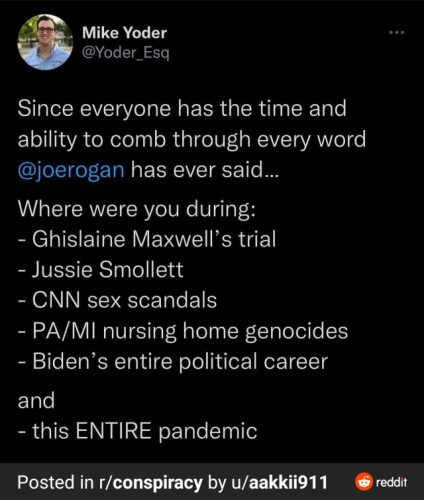This screenshot has width=424, height=500.
Task: Go to the r/conspiracy subreddit
Action: [150, 482]
